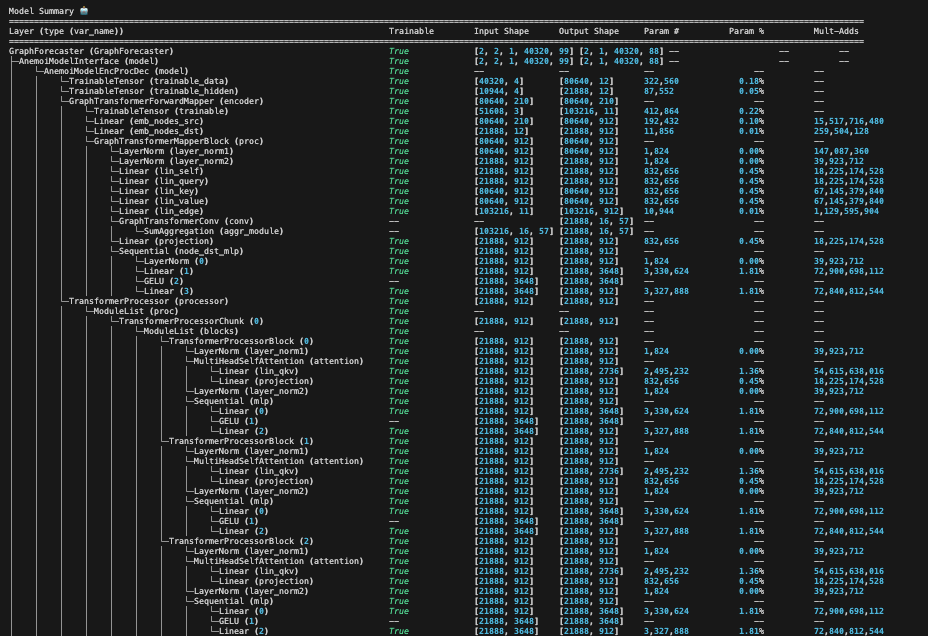The image size is (928, 636).
Task: Click the 'Input Shape' column header
Action: [501, 31]
